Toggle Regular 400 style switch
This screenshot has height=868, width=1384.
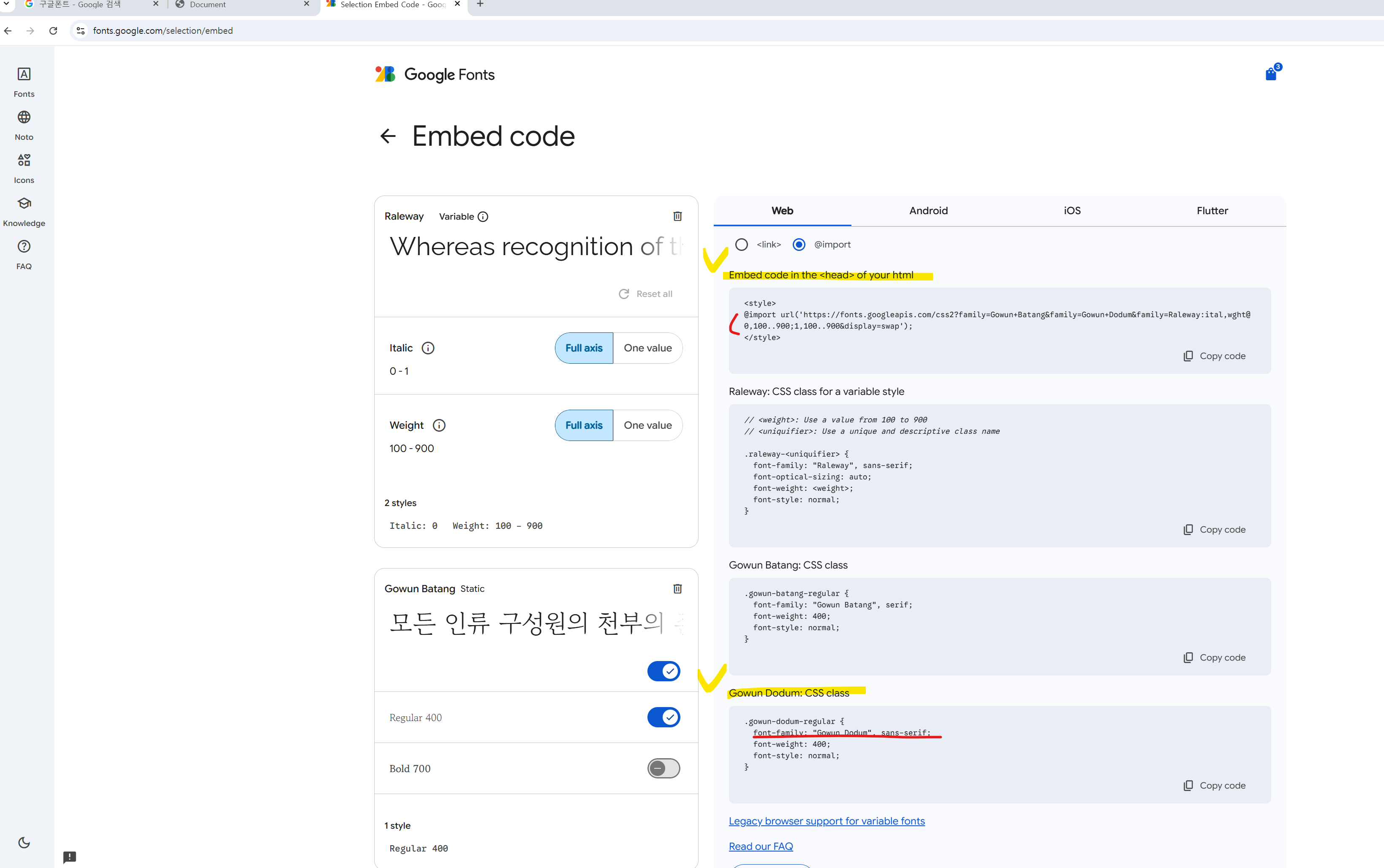click(x=663, y=717)
